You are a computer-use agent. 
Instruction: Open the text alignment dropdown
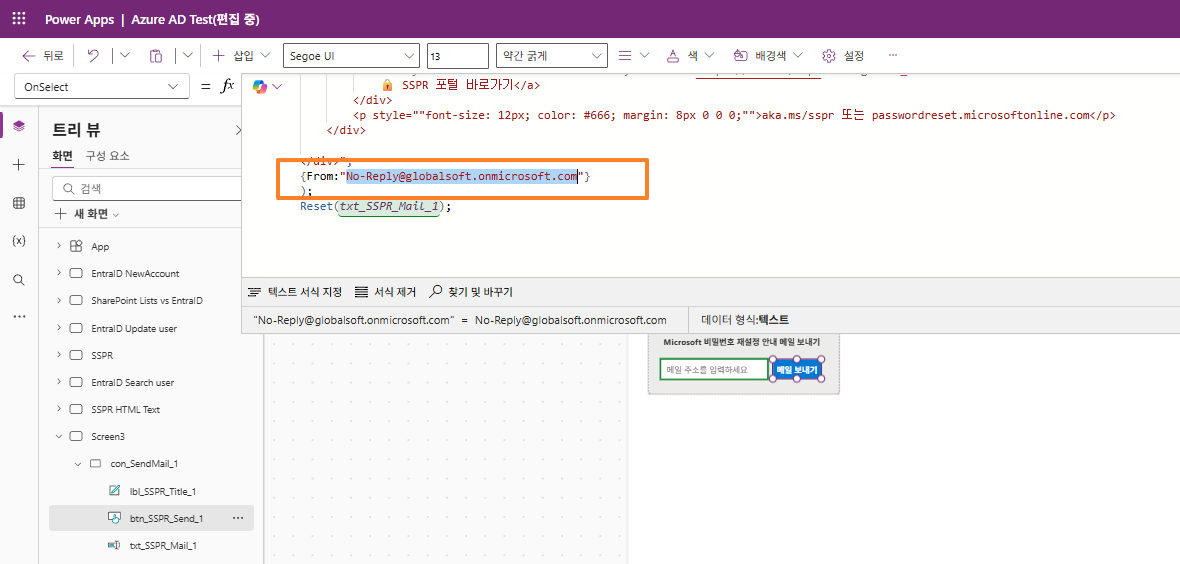click(634, 56)
